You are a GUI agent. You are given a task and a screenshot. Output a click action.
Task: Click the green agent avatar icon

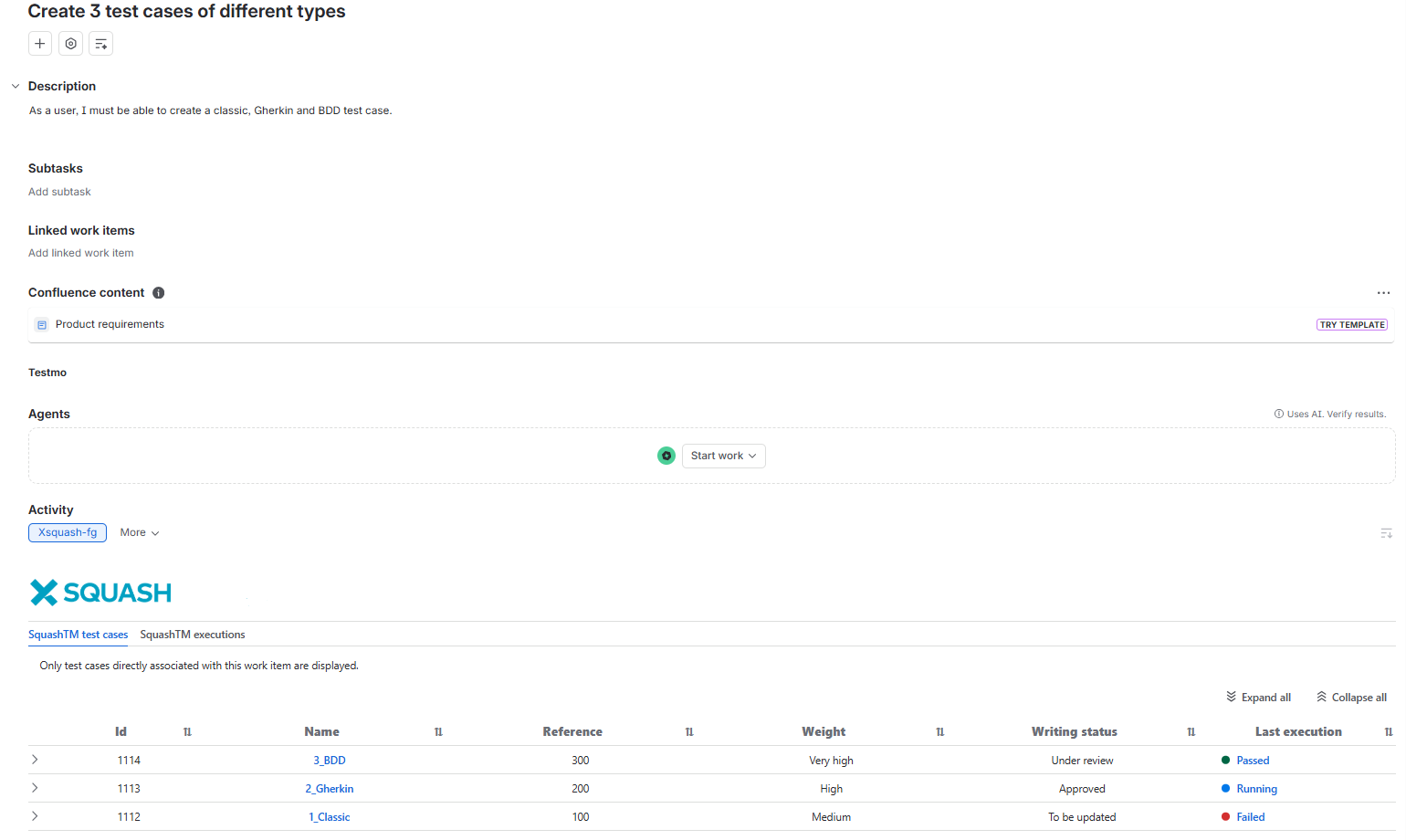[x=666, y=456]
